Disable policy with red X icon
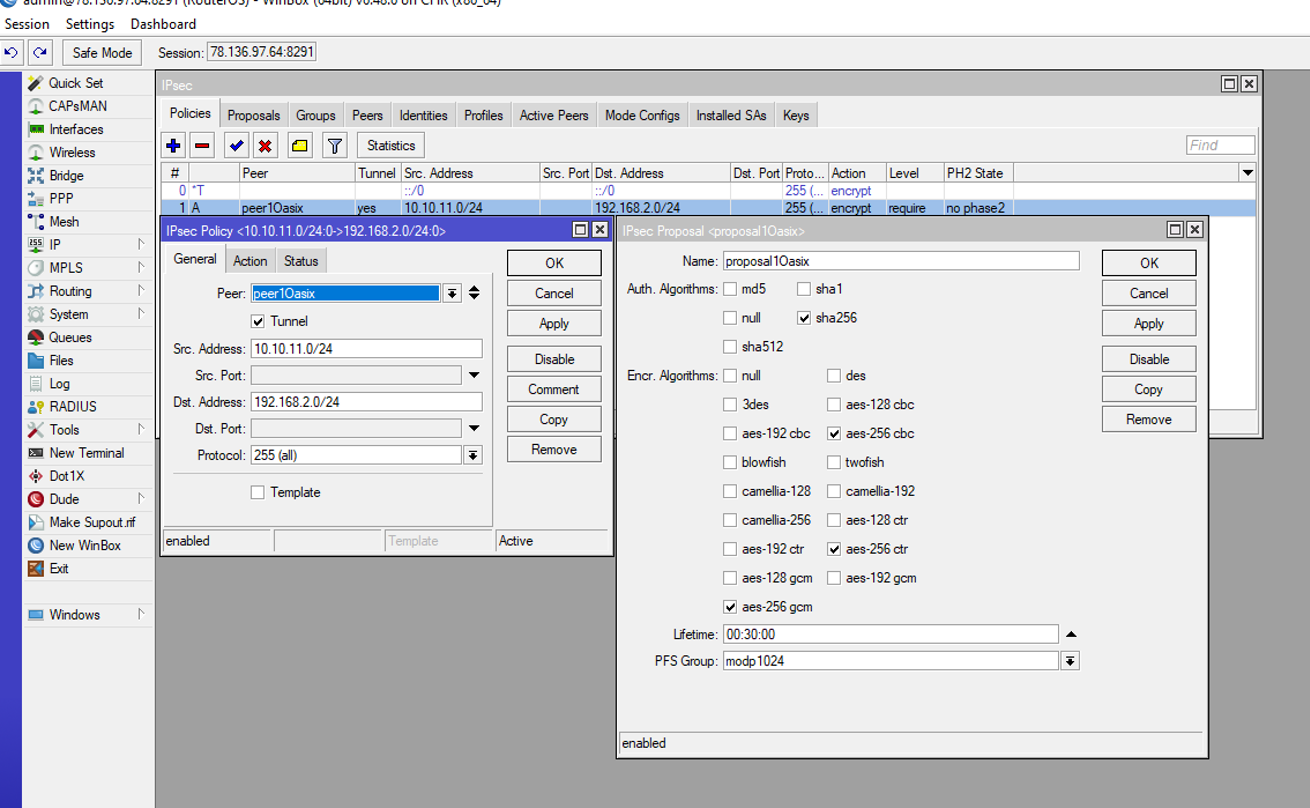 click(x=265, y=145)
